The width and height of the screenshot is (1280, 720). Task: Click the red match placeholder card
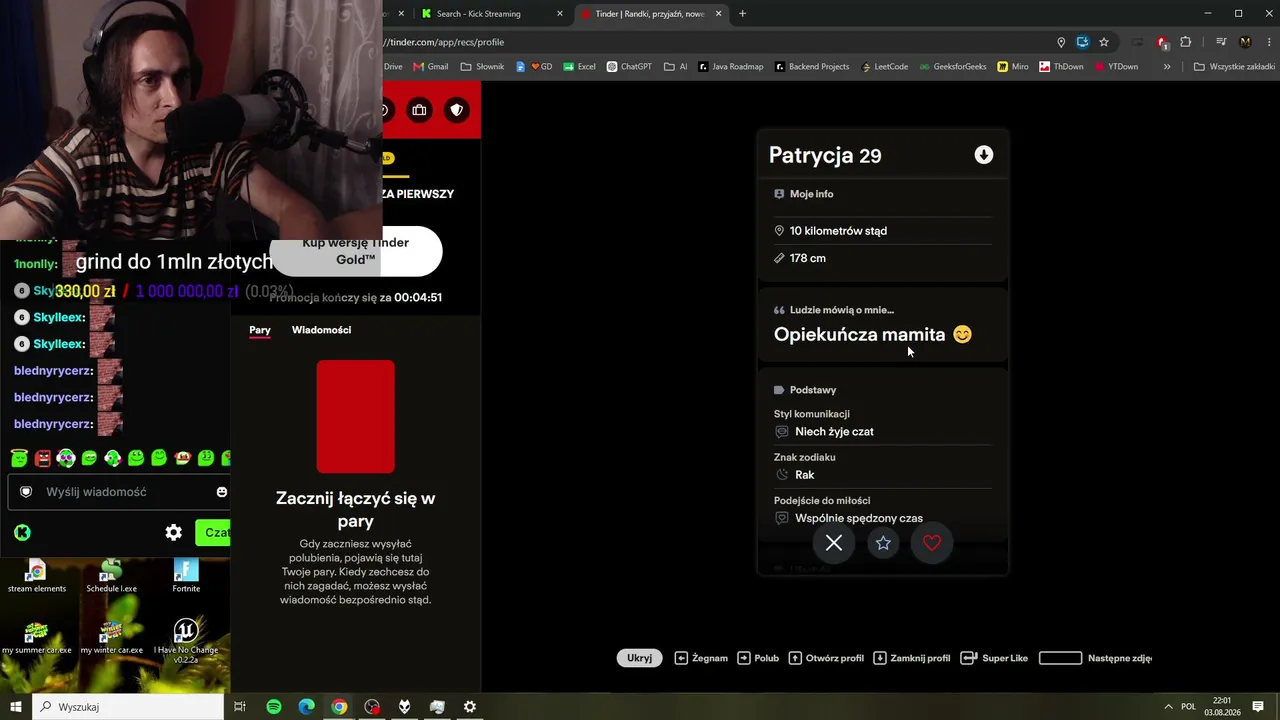pyautogui.click(x=356, y=417)
